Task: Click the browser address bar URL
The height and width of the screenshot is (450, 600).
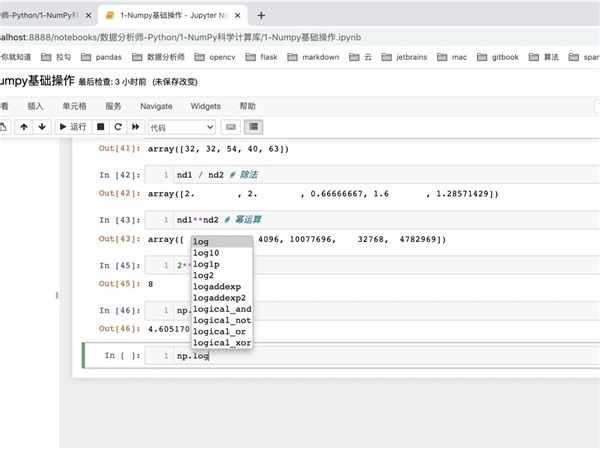Action: 180,38
